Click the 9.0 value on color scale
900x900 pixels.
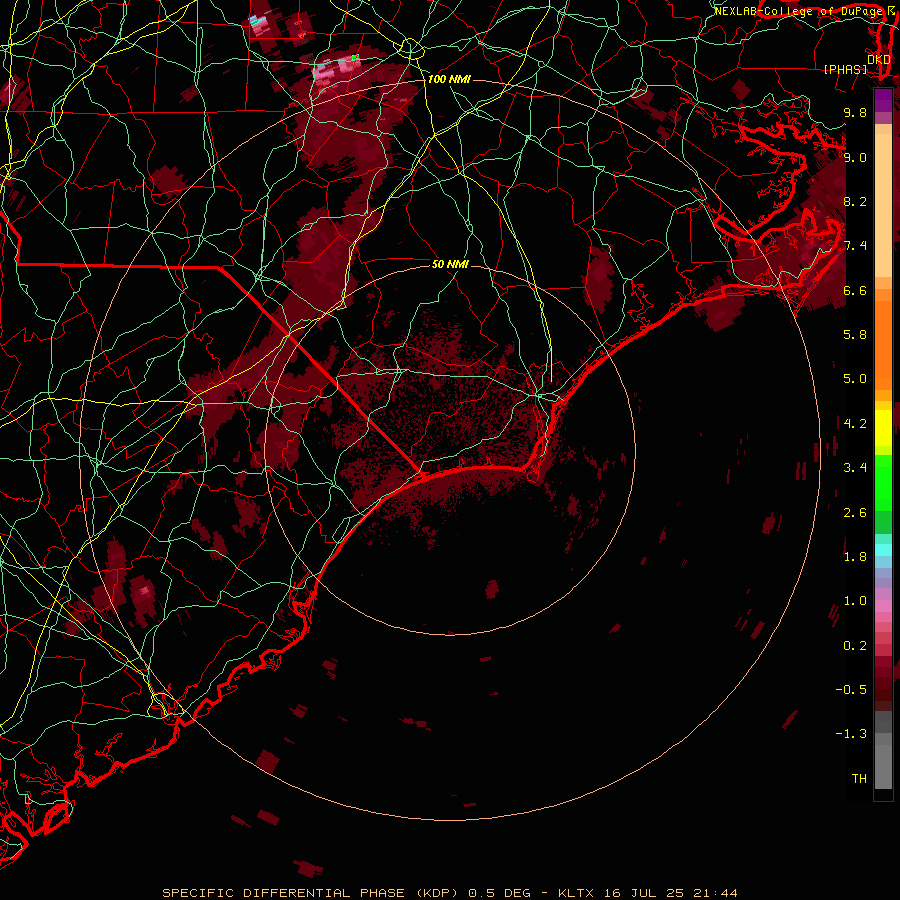855,157
